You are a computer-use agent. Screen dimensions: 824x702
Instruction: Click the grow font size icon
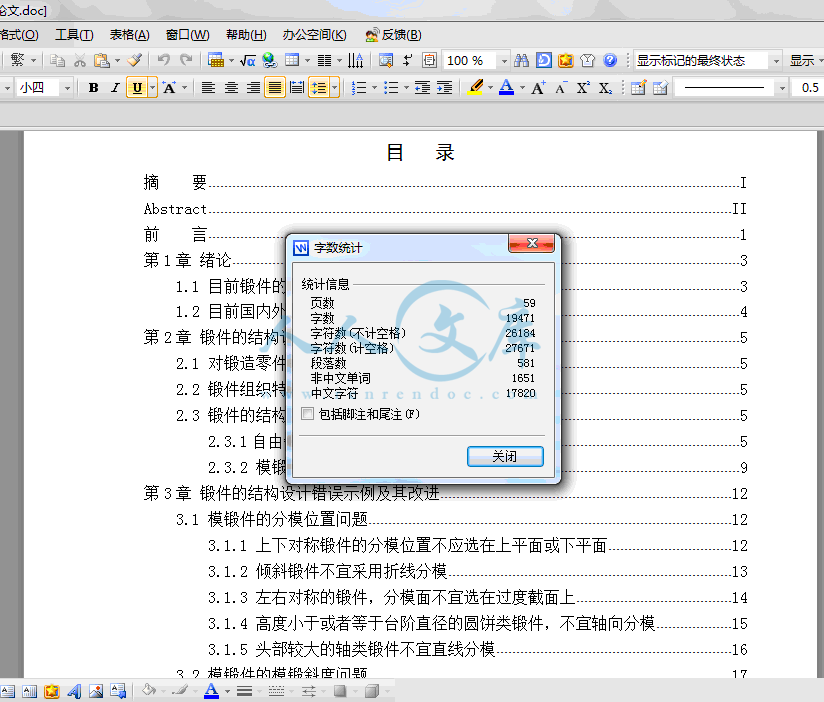pyautogui.click(x=538, y=88)
